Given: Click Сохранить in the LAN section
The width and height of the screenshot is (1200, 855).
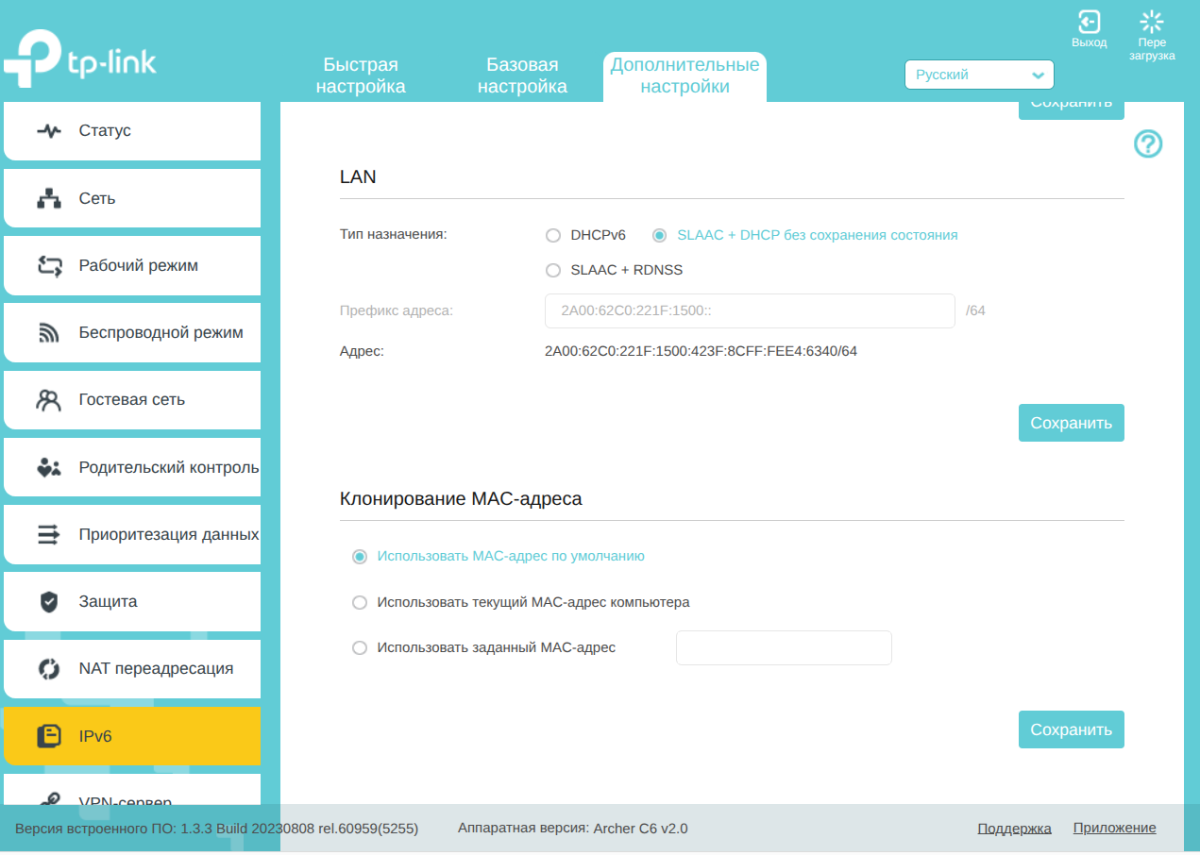Looking at the screenshot, I should [1071, 423].
